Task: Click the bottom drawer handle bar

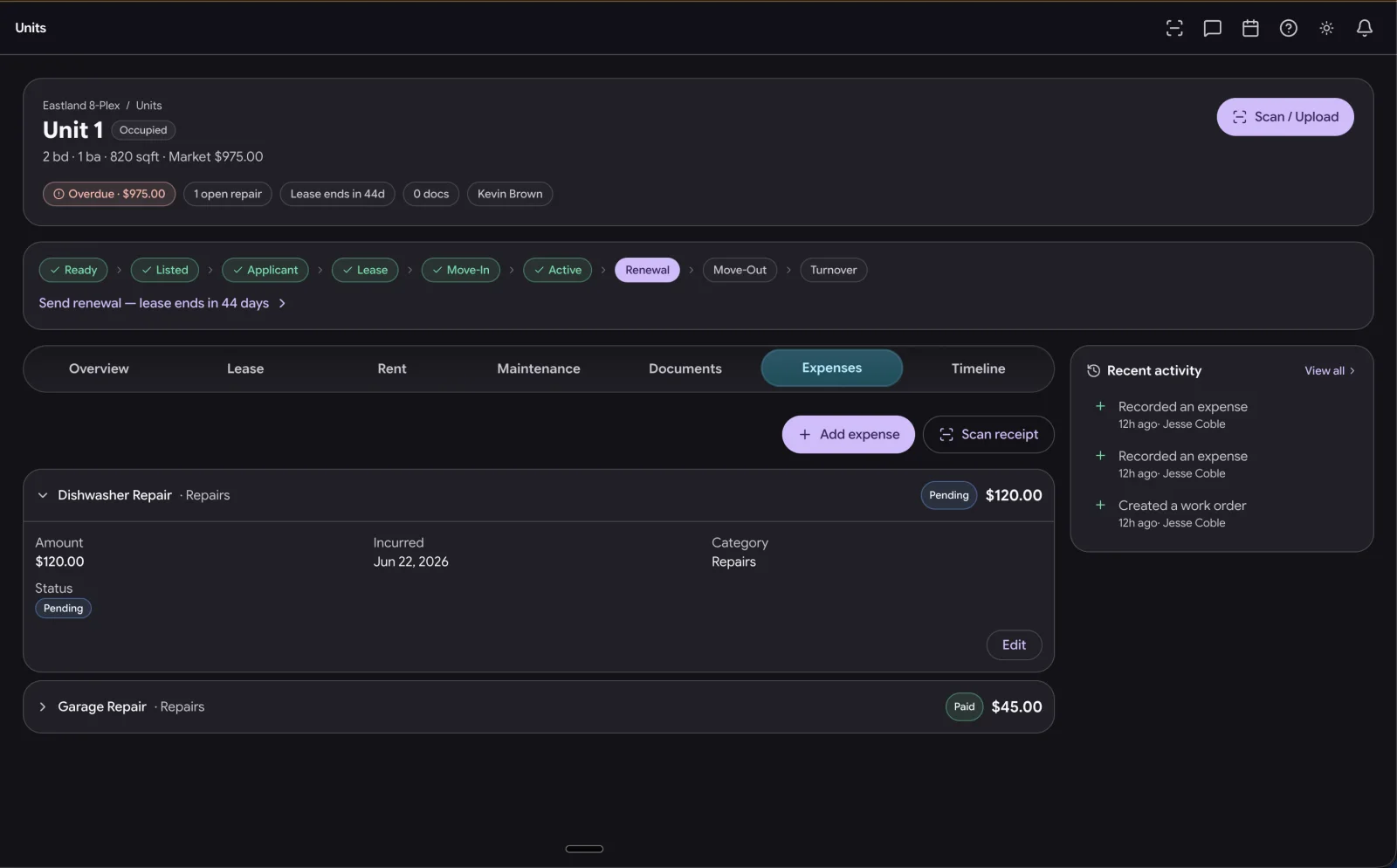Action: 584,849
